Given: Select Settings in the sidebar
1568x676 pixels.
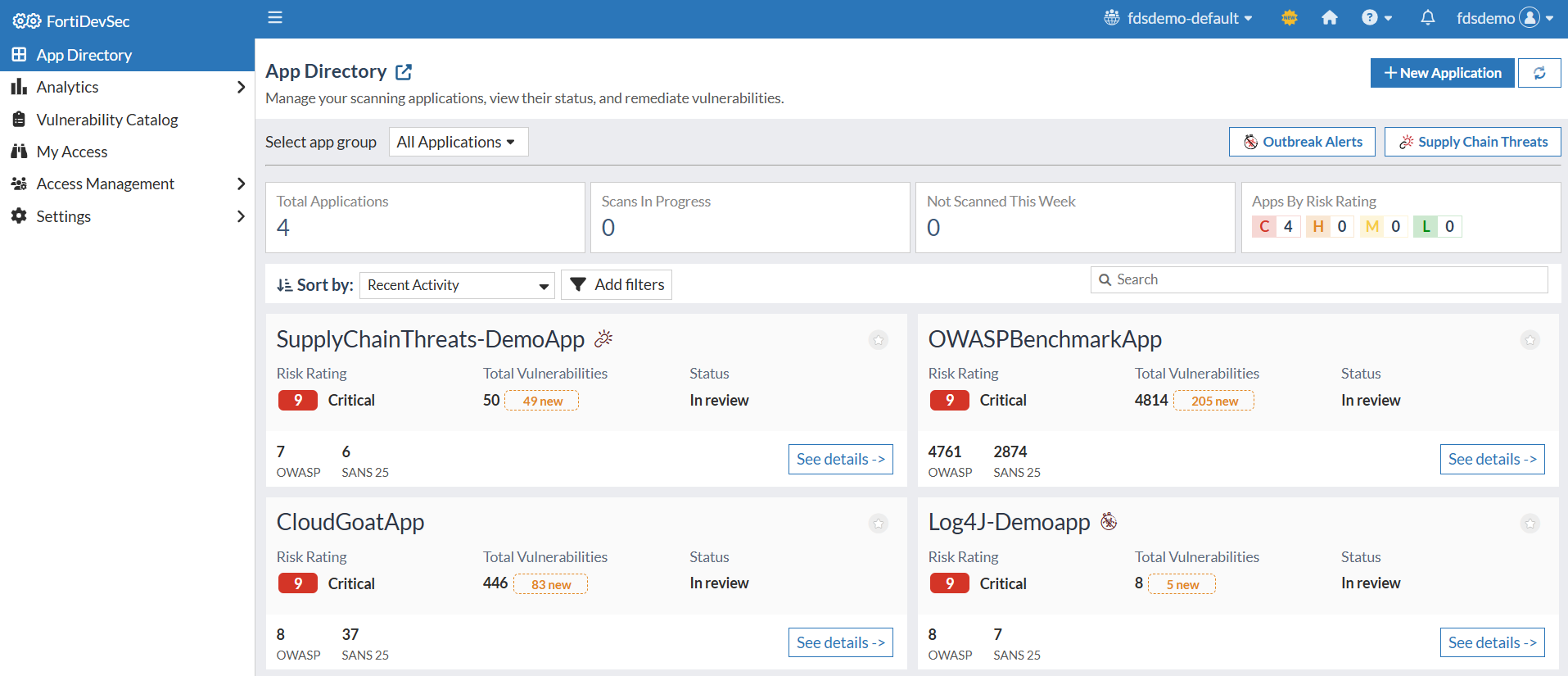Looking at the screenshot, I should coord(63,216).
